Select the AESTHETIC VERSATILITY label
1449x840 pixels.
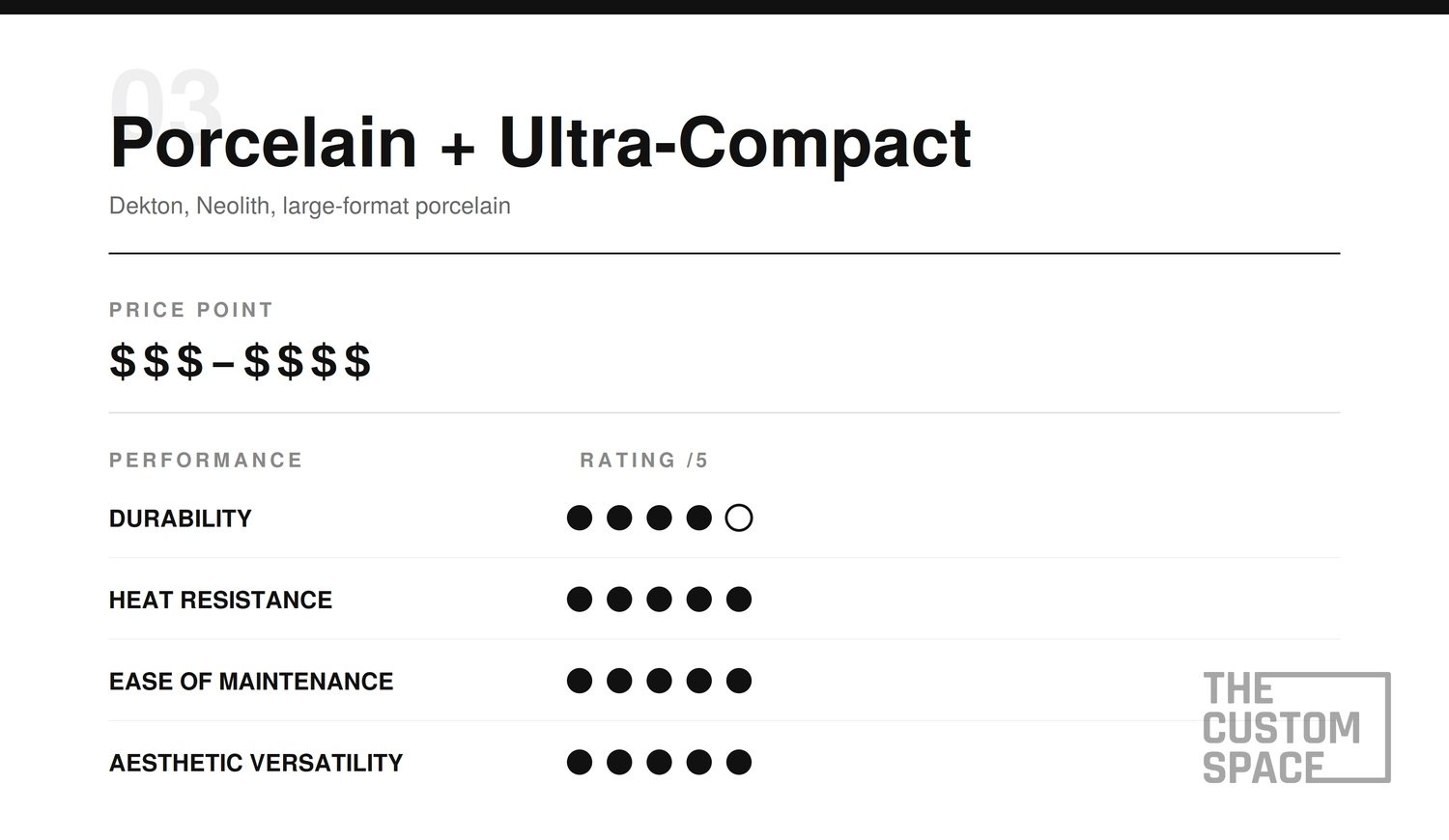pos(256,763)
